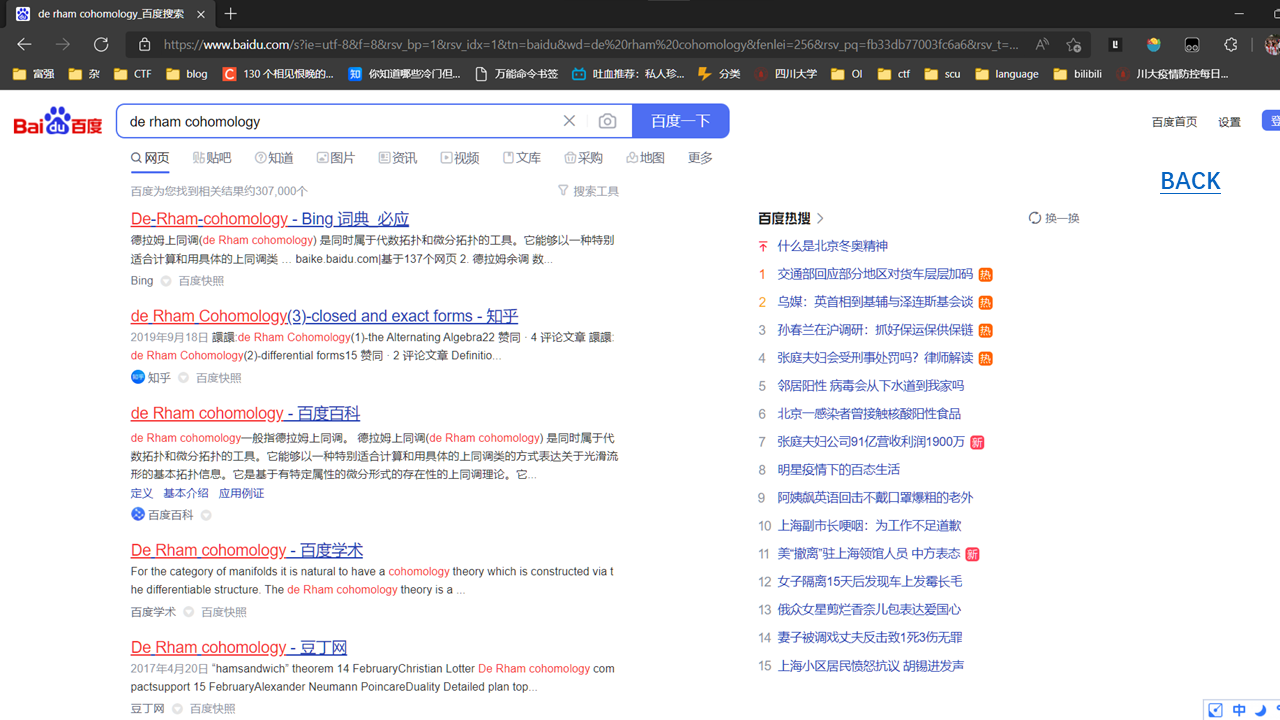Click the site lock icon in address bar
Image resolution: width=1280 pixels, height=720 pixels.
(144, 44)
